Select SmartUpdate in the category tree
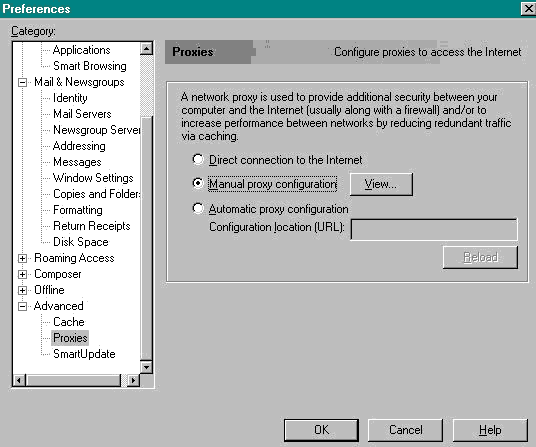Image resolution: width=536 pixels, height=447 pixels. (x=84, y=354)
